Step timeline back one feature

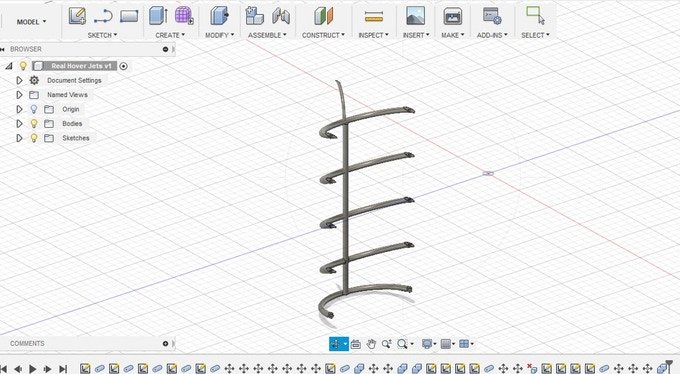(18, 369)
